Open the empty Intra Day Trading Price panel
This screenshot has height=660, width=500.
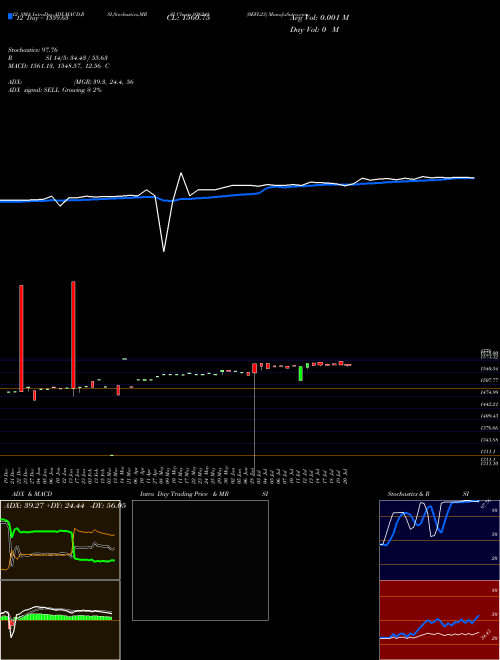(200, 560)
